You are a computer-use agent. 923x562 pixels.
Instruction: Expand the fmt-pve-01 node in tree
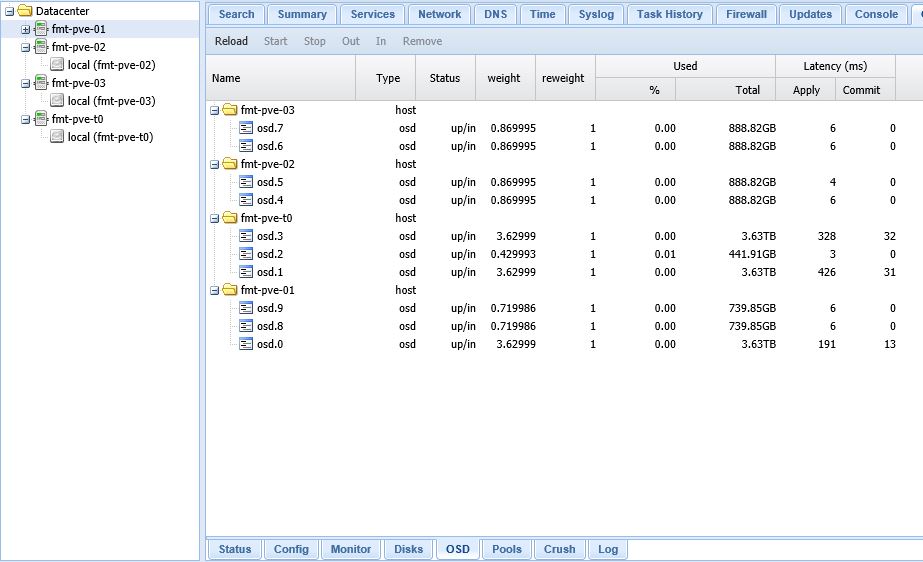pyautogui.click(x=26, y=29)
